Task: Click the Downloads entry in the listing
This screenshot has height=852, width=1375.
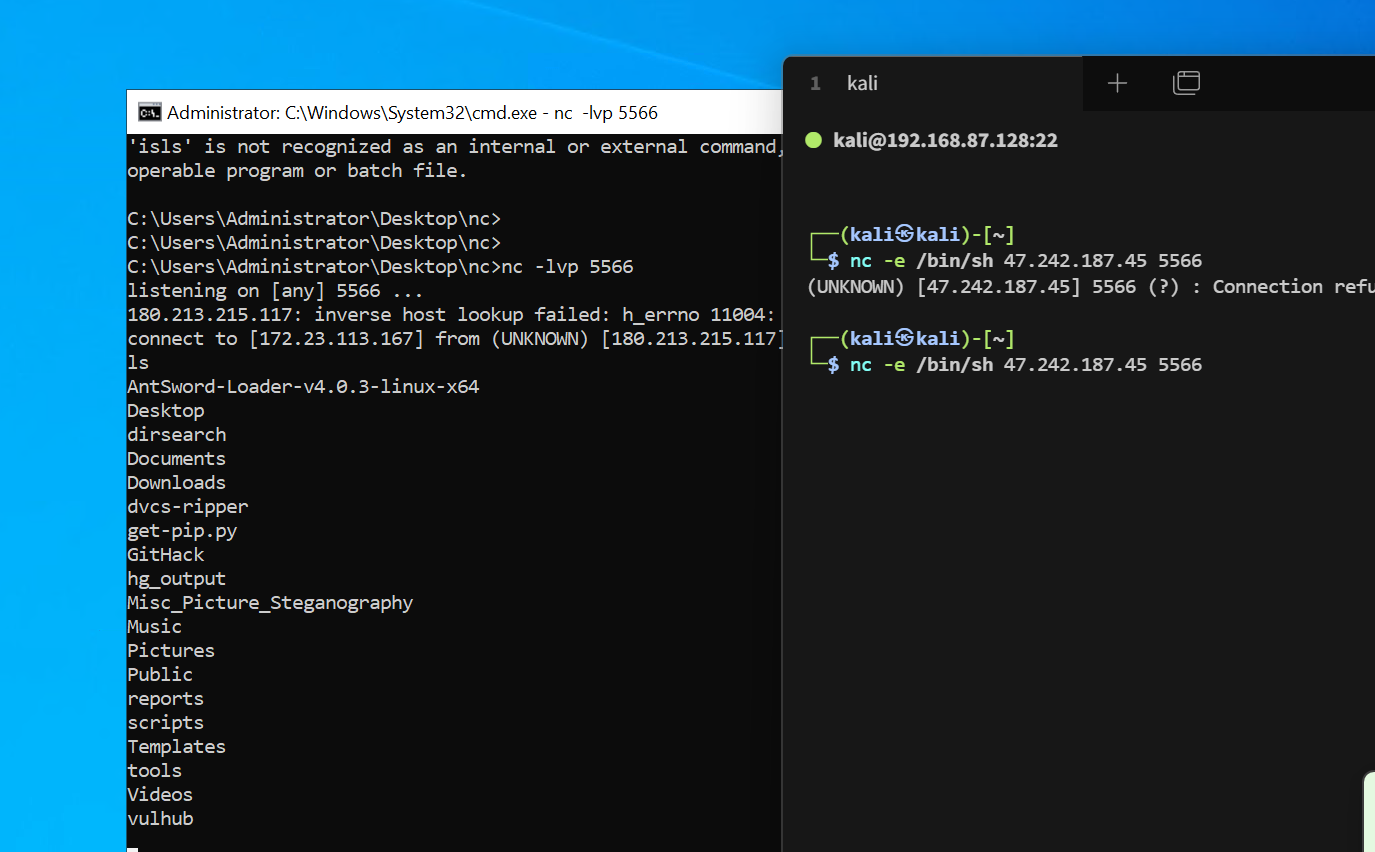Action: coord(177,483)
